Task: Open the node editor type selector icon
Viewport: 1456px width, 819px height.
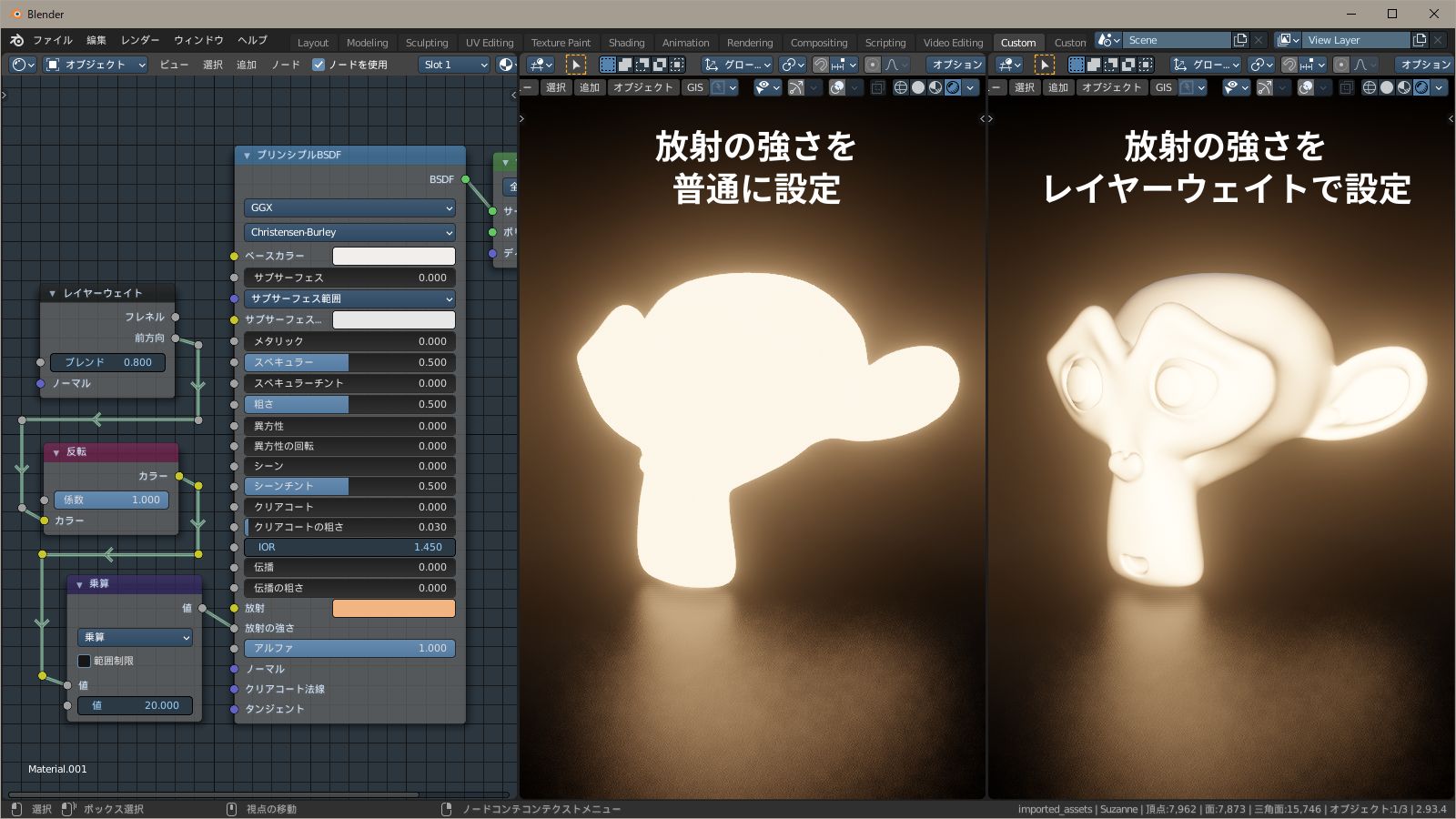Action: click(x=23, y=65)
